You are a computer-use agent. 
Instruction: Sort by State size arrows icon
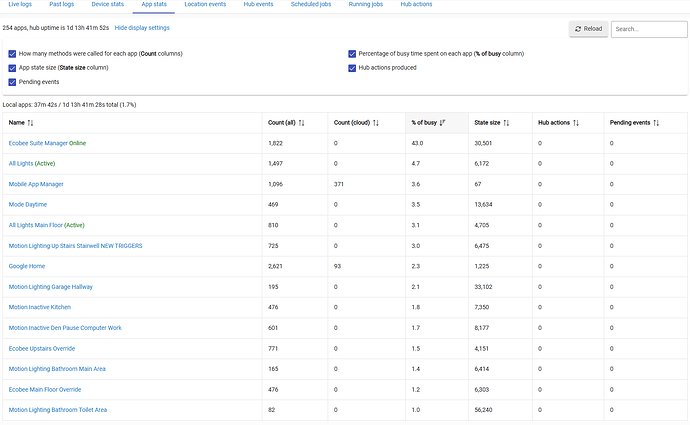pyautogui.click(x=507, y=122)
